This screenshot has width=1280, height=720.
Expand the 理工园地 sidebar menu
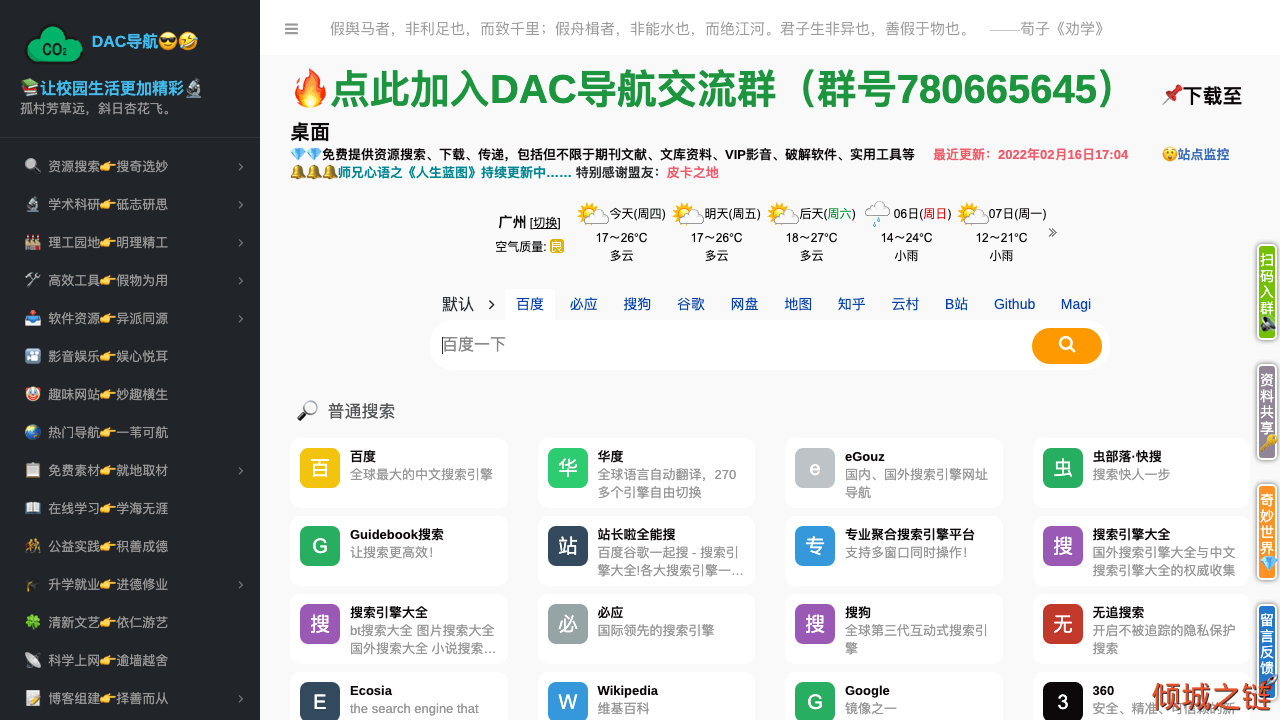point(130,242)
